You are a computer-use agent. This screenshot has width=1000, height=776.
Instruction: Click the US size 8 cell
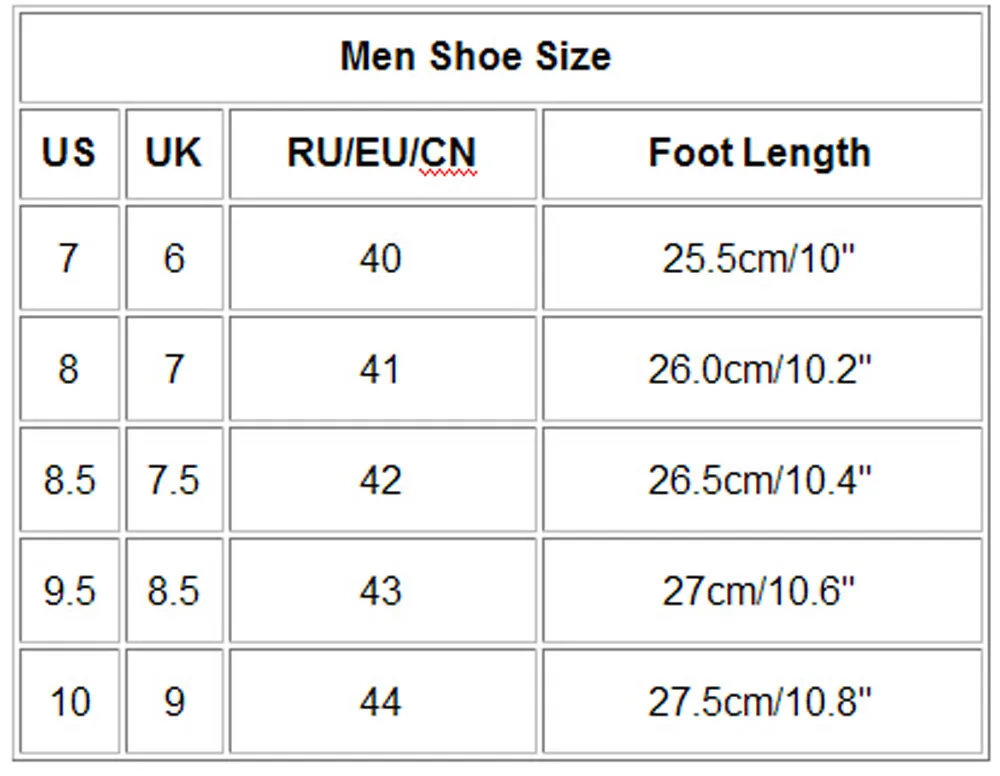(69, 370)
